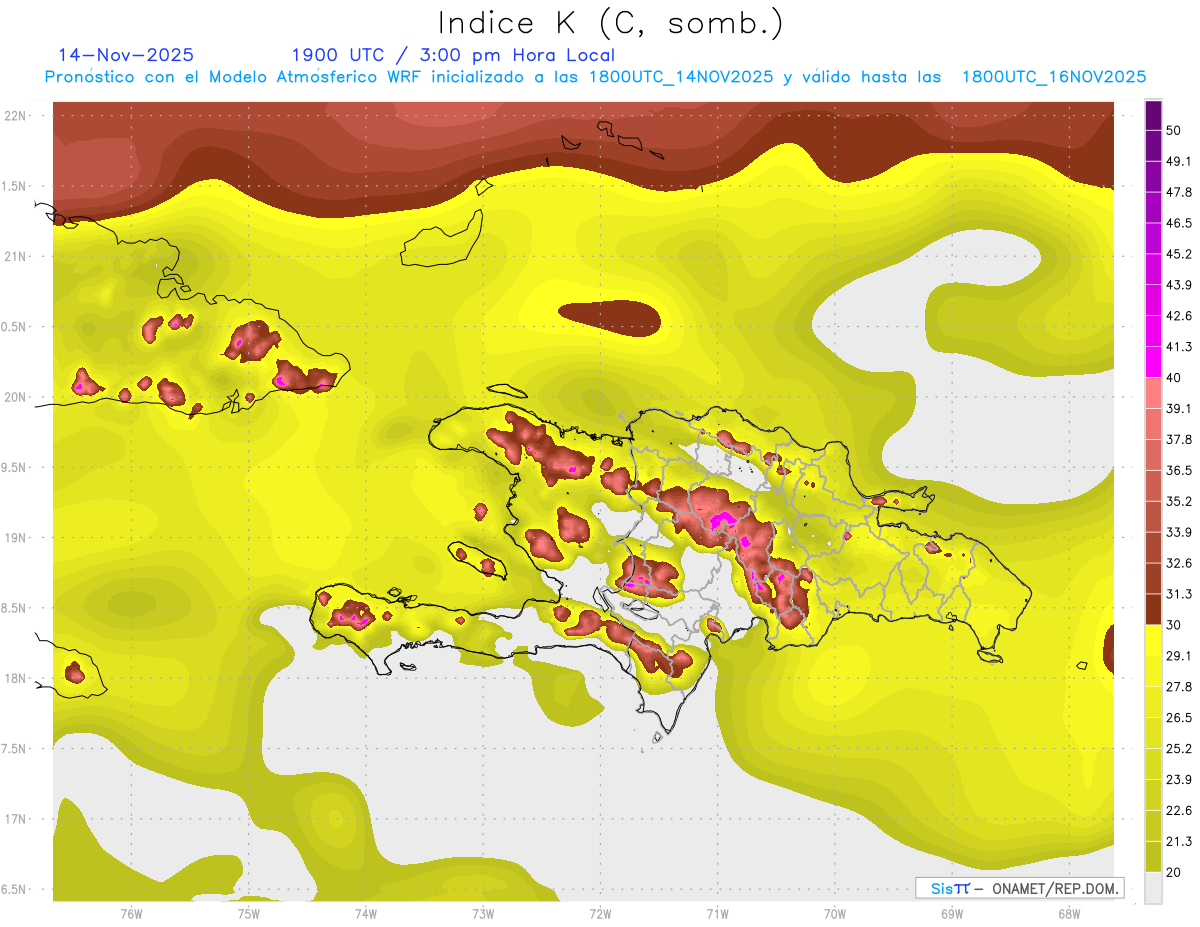Click the 68W longitude label
Viewport: 1200px width, 927px height.
[1069, 913]
